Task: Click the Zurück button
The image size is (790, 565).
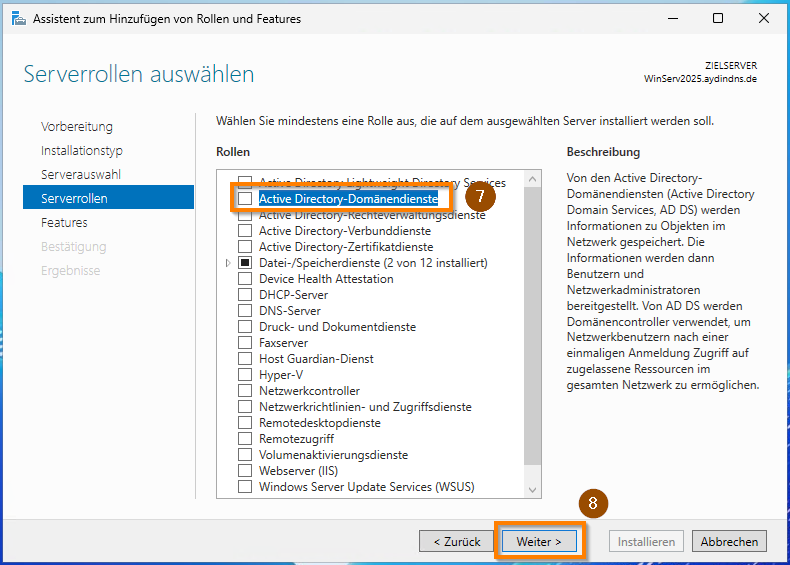Action: [456, 542]
